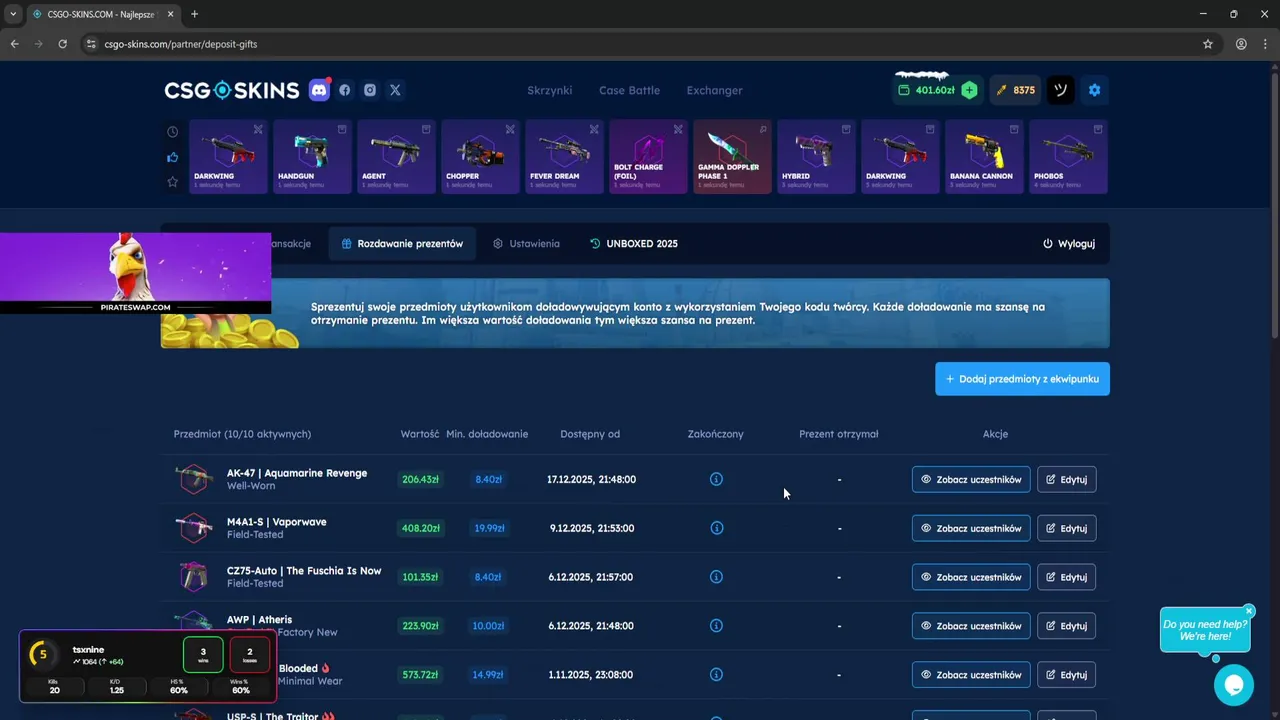Open the AGENT drop card
Viewport: 1280px width, 720px height.
pos(396,157)
